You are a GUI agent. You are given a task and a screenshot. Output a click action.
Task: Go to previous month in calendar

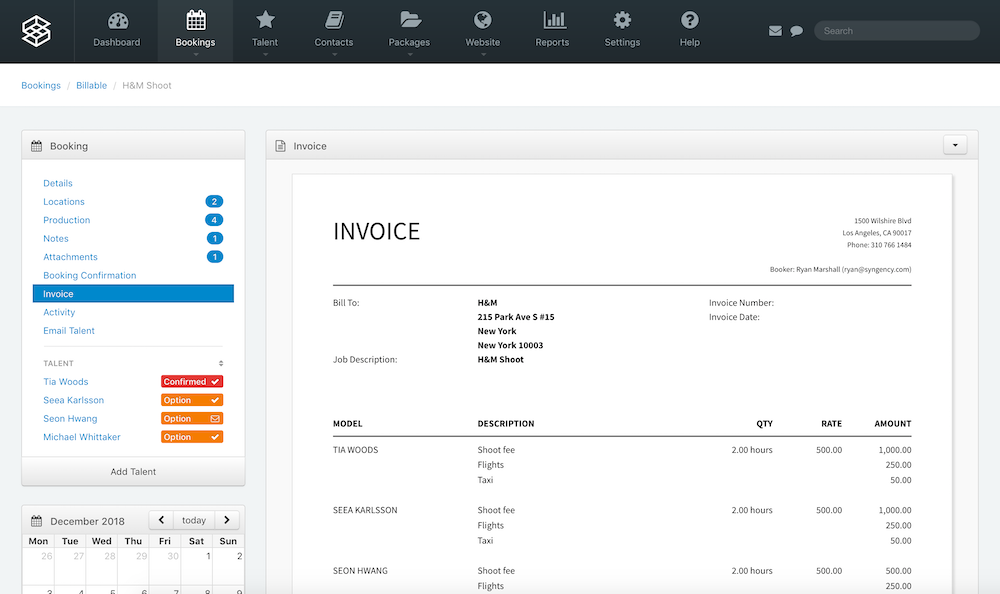(x=161, y=520)
